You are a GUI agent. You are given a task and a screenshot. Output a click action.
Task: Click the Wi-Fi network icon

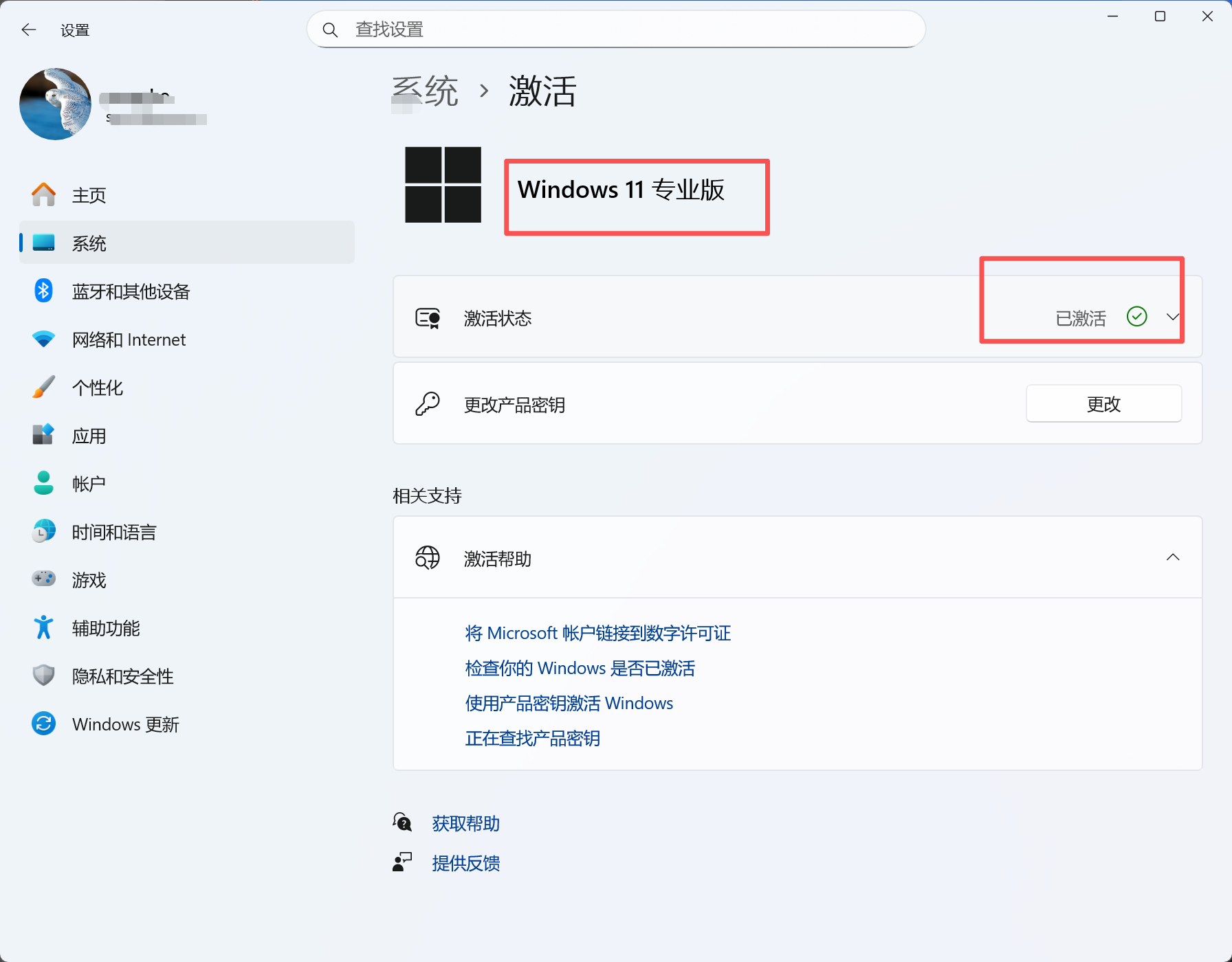[x=43, y=339]
